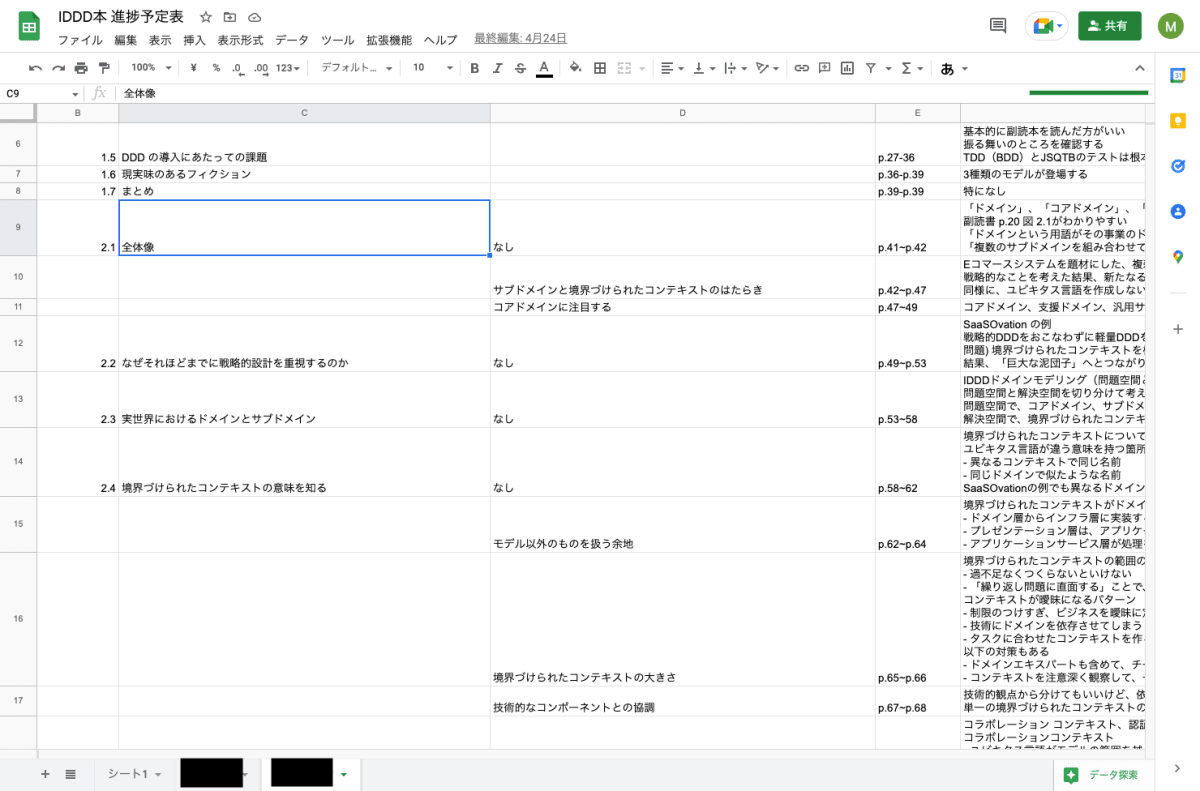Click the print icon

click(80, 68)
